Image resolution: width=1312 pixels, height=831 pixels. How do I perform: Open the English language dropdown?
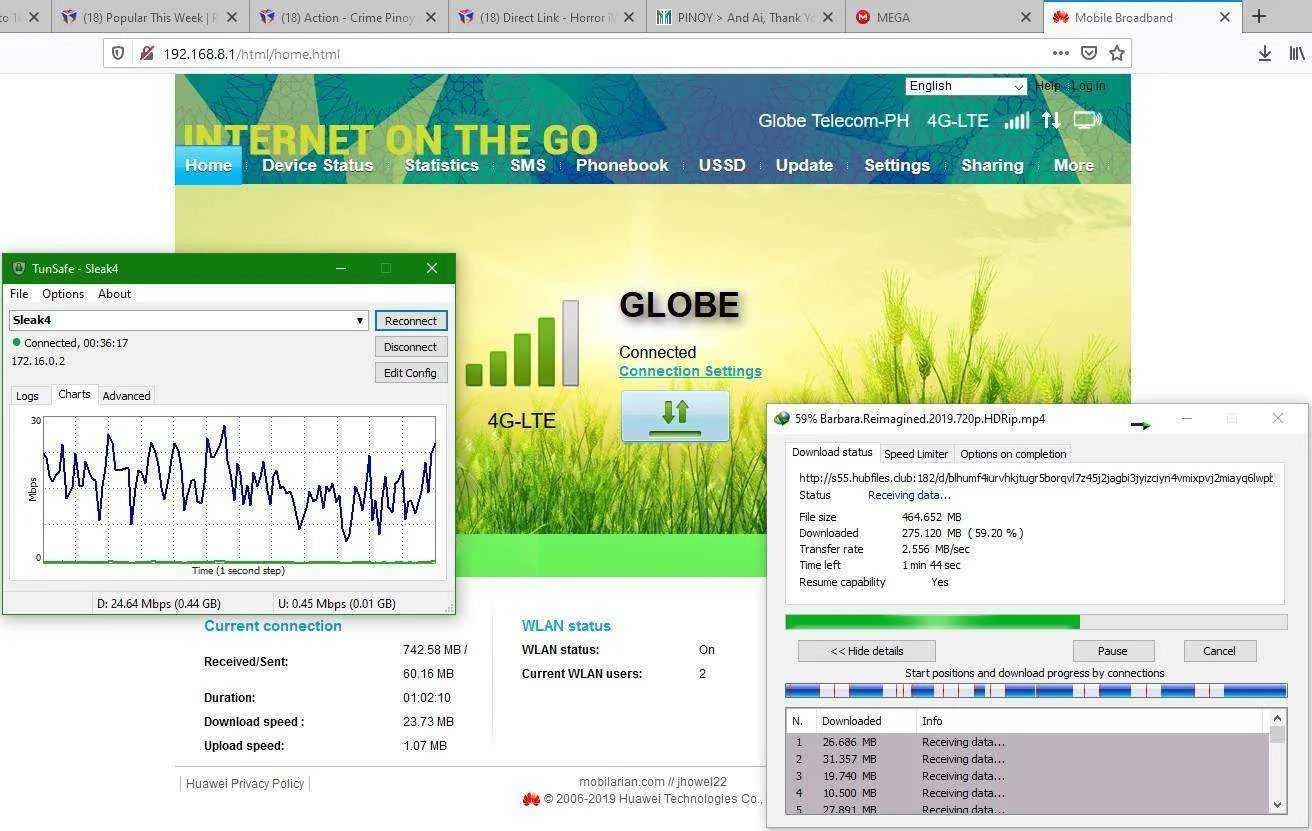tap(966, 86)
